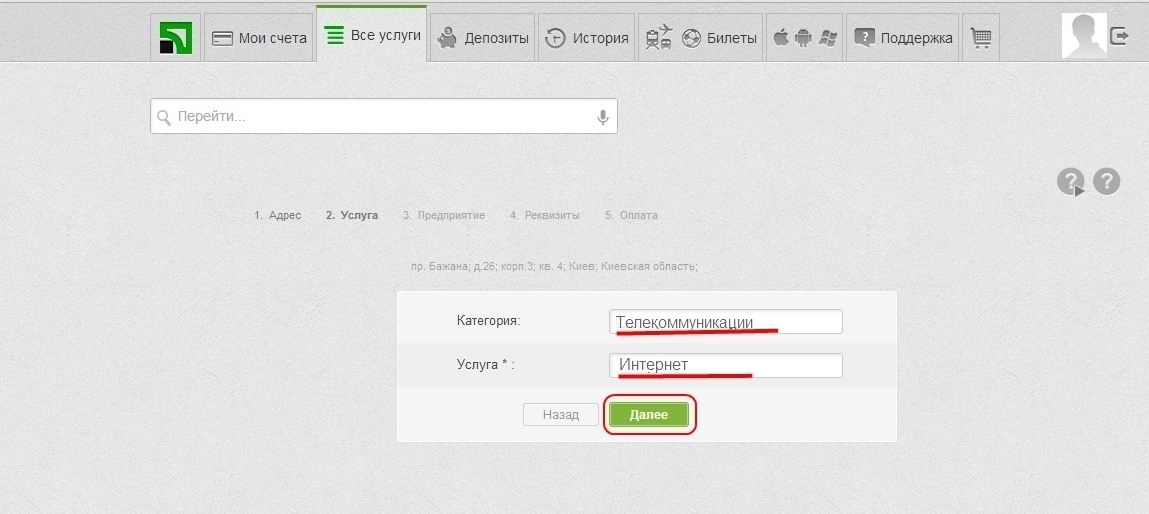This screenshot has width=1149, height=514.
Task: Click the Назад button
Action: click(561, 414)
